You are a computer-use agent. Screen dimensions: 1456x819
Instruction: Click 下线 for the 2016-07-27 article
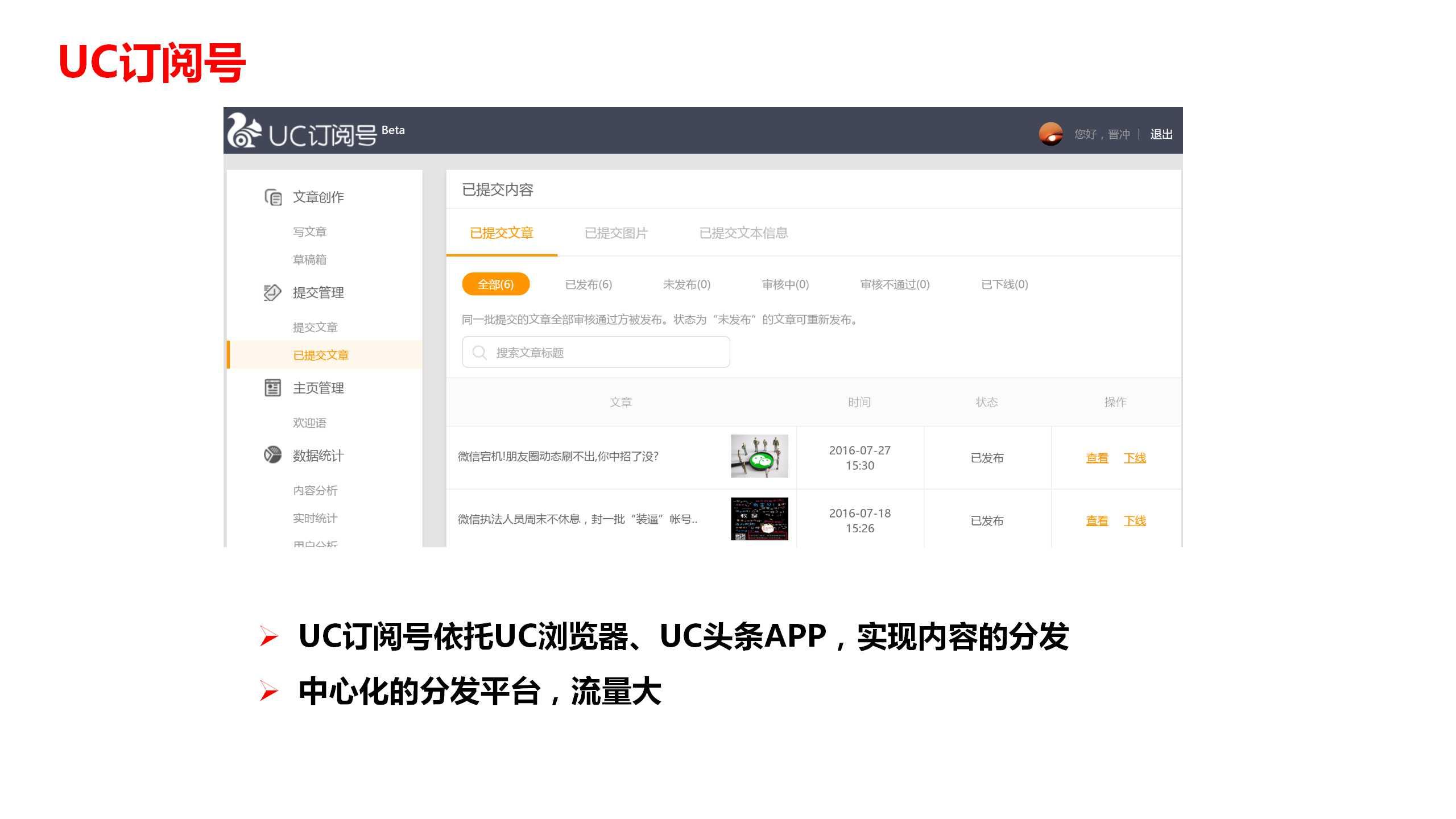click(x=1135, y=458)
